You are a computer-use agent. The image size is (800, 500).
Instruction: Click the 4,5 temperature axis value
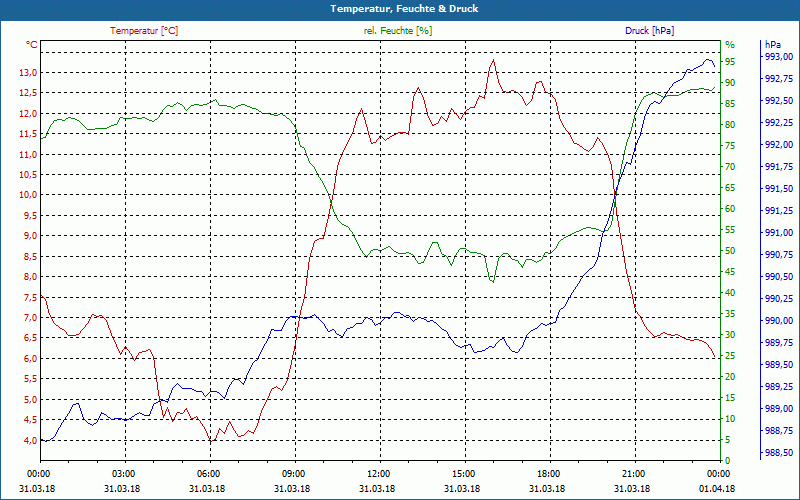coord(30,419)
